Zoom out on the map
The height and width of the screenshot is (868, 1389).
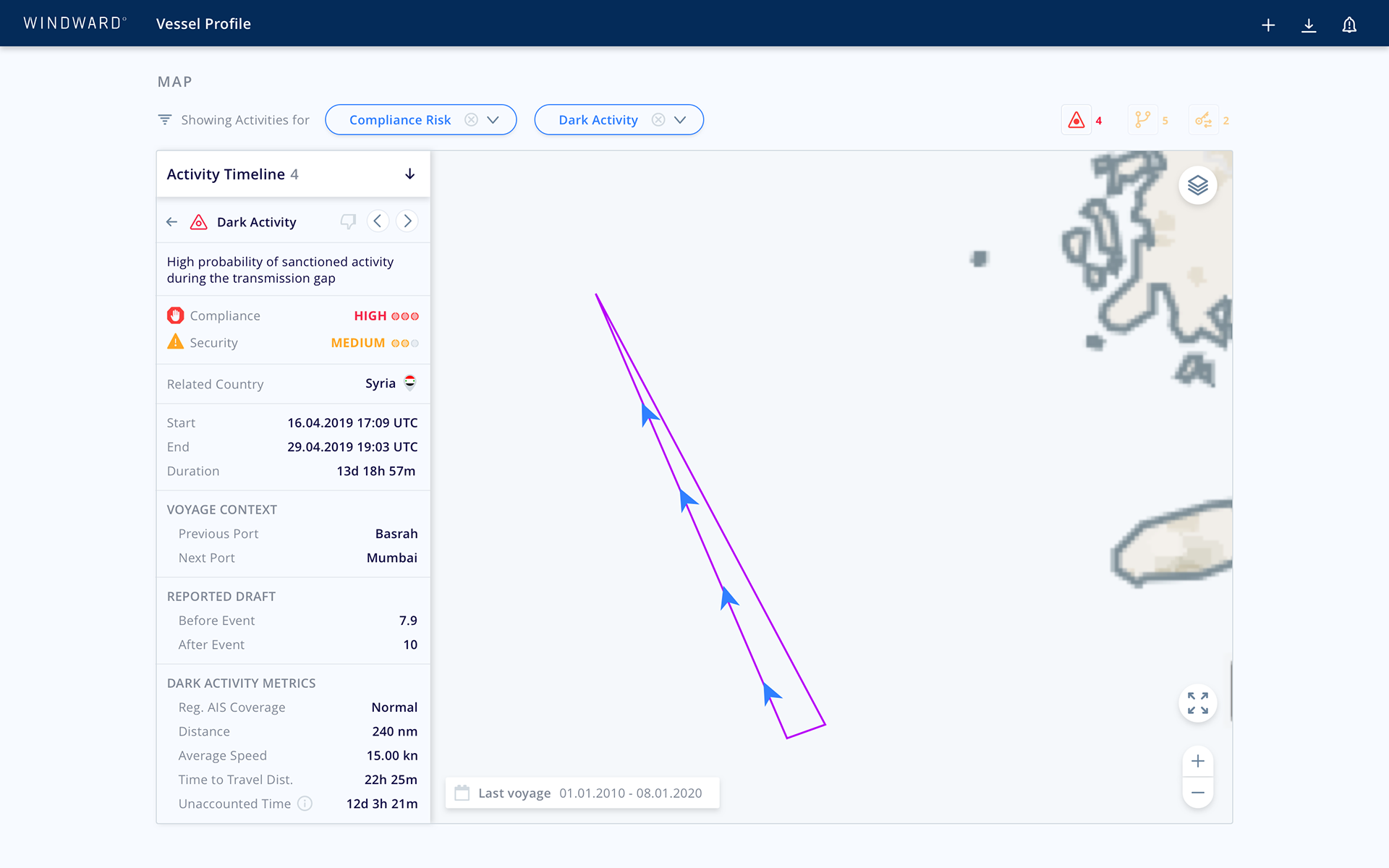[x=1197, y=793]
